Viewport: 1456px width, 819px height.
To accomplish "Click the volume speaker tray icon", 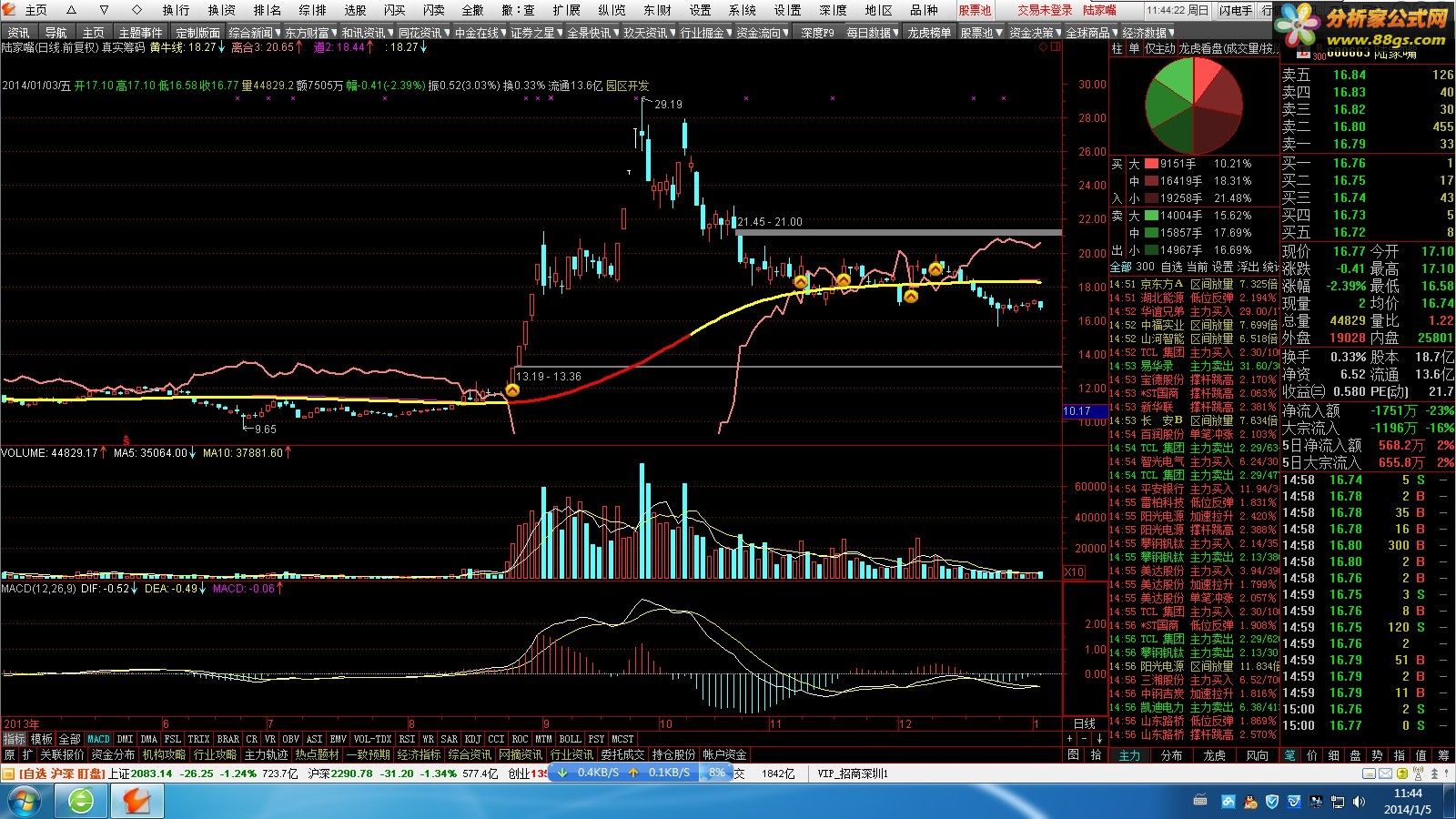I will click(1359, 801).
